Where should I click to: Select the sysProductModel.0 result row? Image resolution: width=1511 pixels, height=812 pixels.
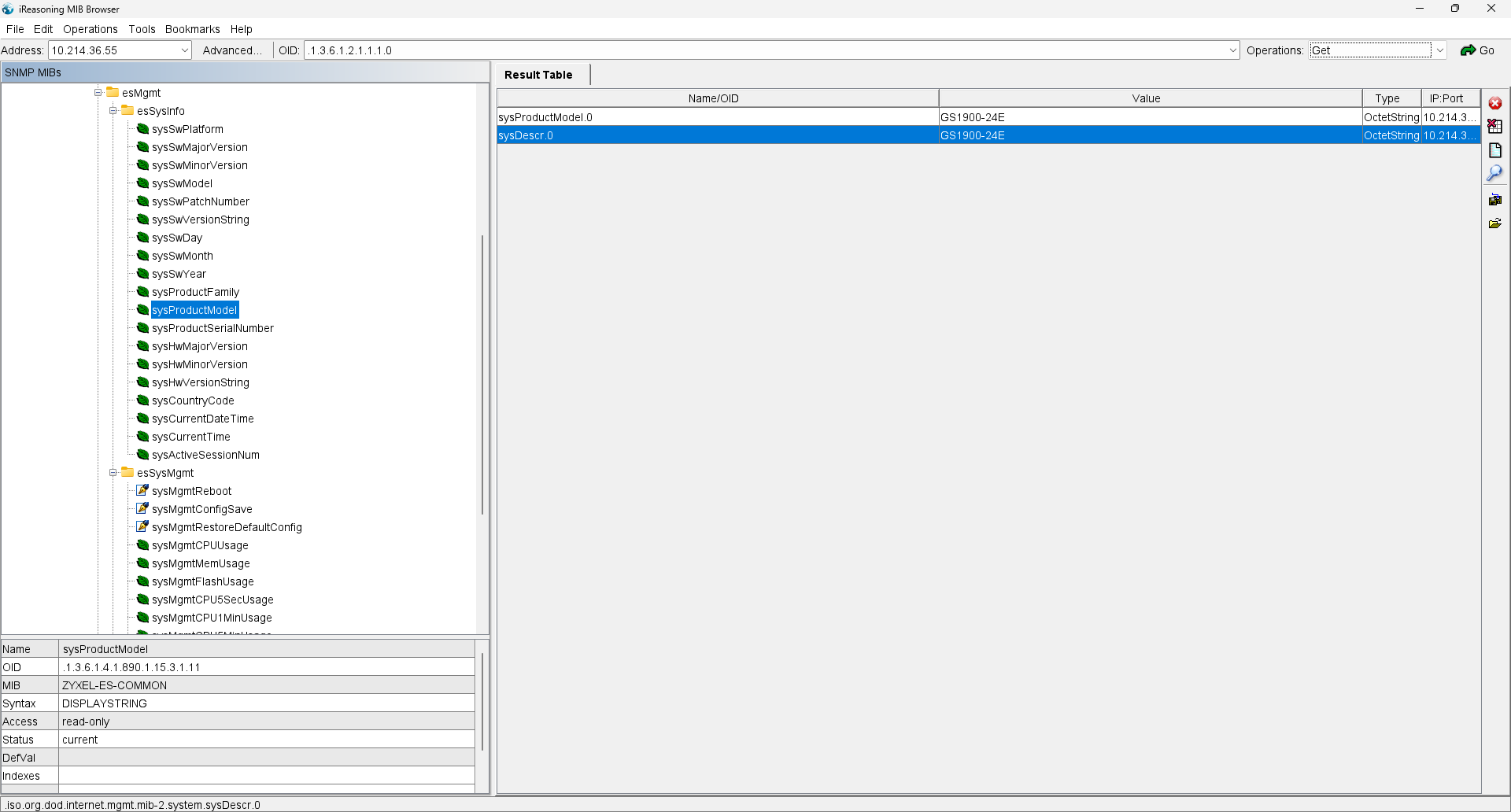click(x=988, y=117)
